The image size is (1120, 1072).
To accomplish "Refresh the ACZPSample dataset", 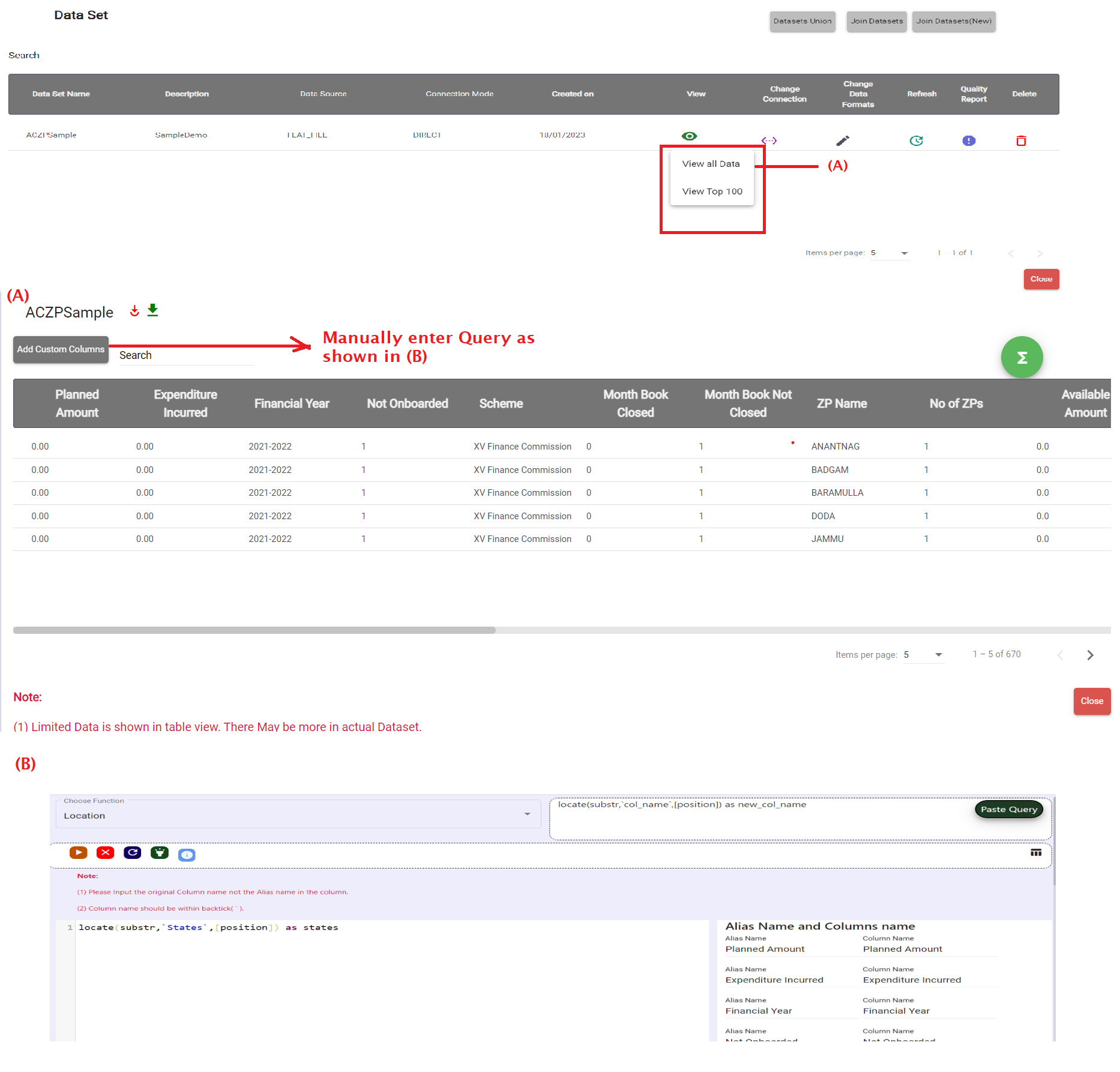I will coord(916,140).
